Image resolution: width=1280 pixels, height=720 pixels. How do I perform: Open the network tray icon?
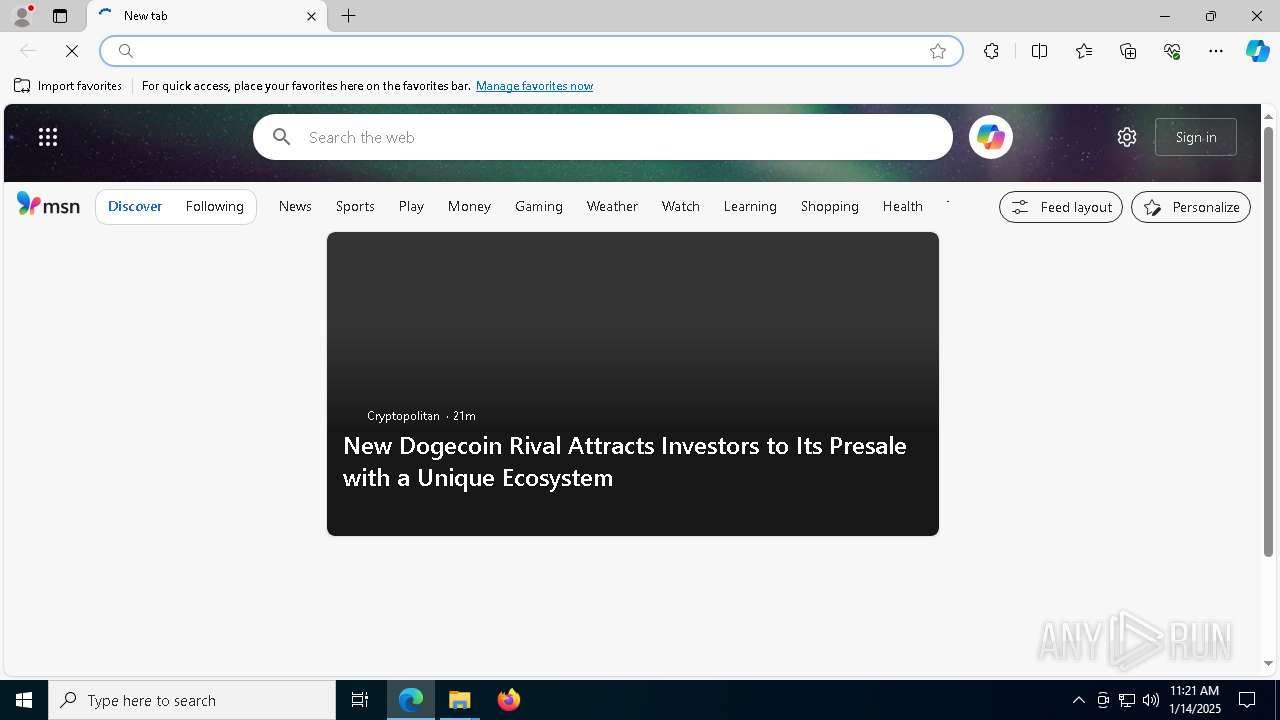(x=1127, y=700)
